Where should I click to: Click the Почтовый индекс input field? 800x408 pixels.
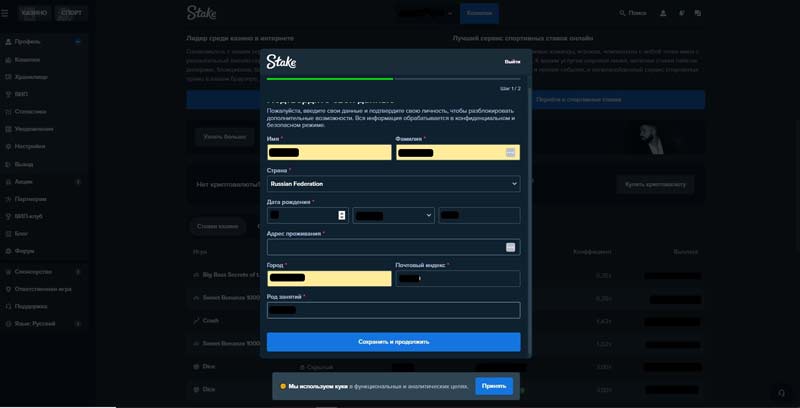[x=457, y=279]
